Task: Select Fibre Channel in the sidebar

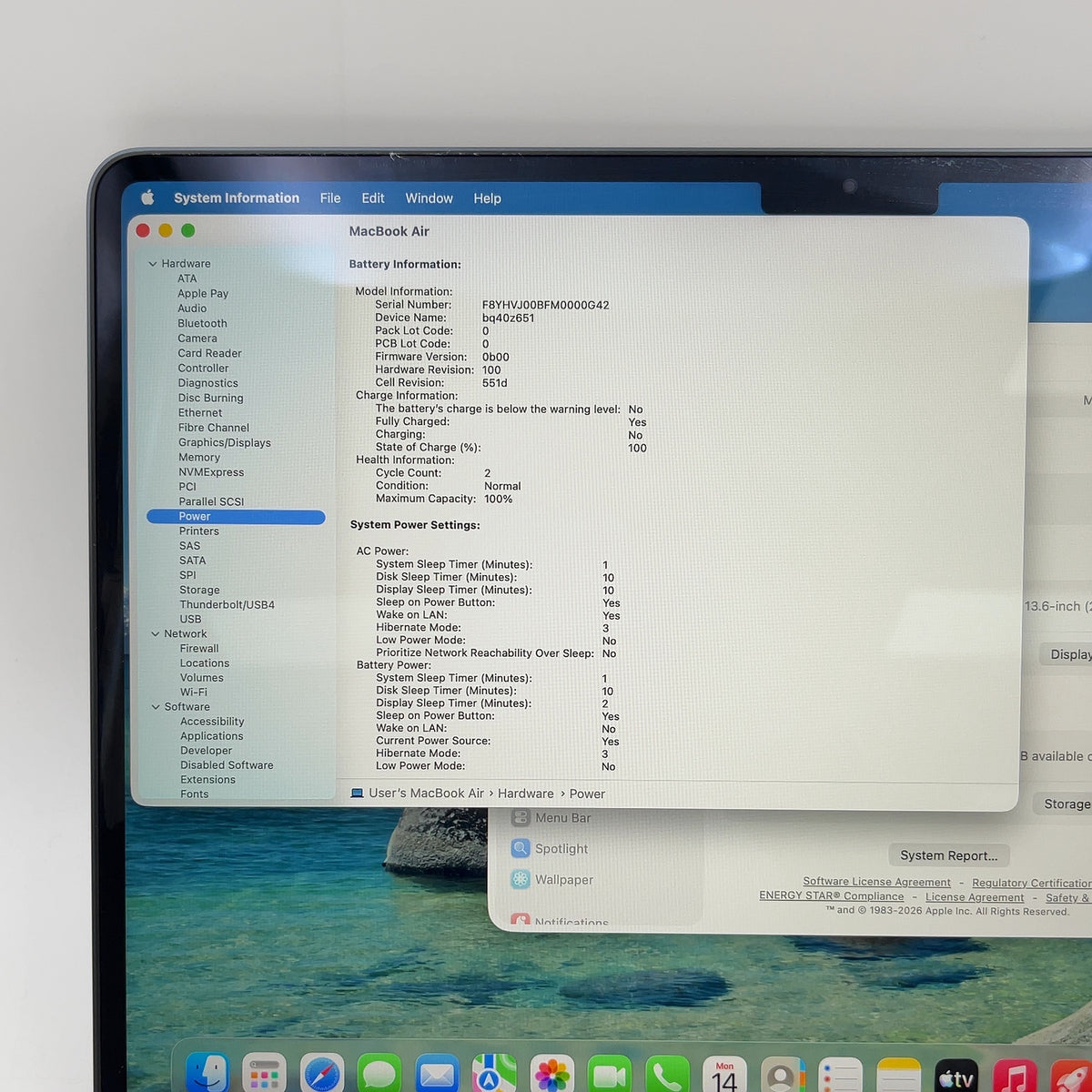Action: coord(213,428)
